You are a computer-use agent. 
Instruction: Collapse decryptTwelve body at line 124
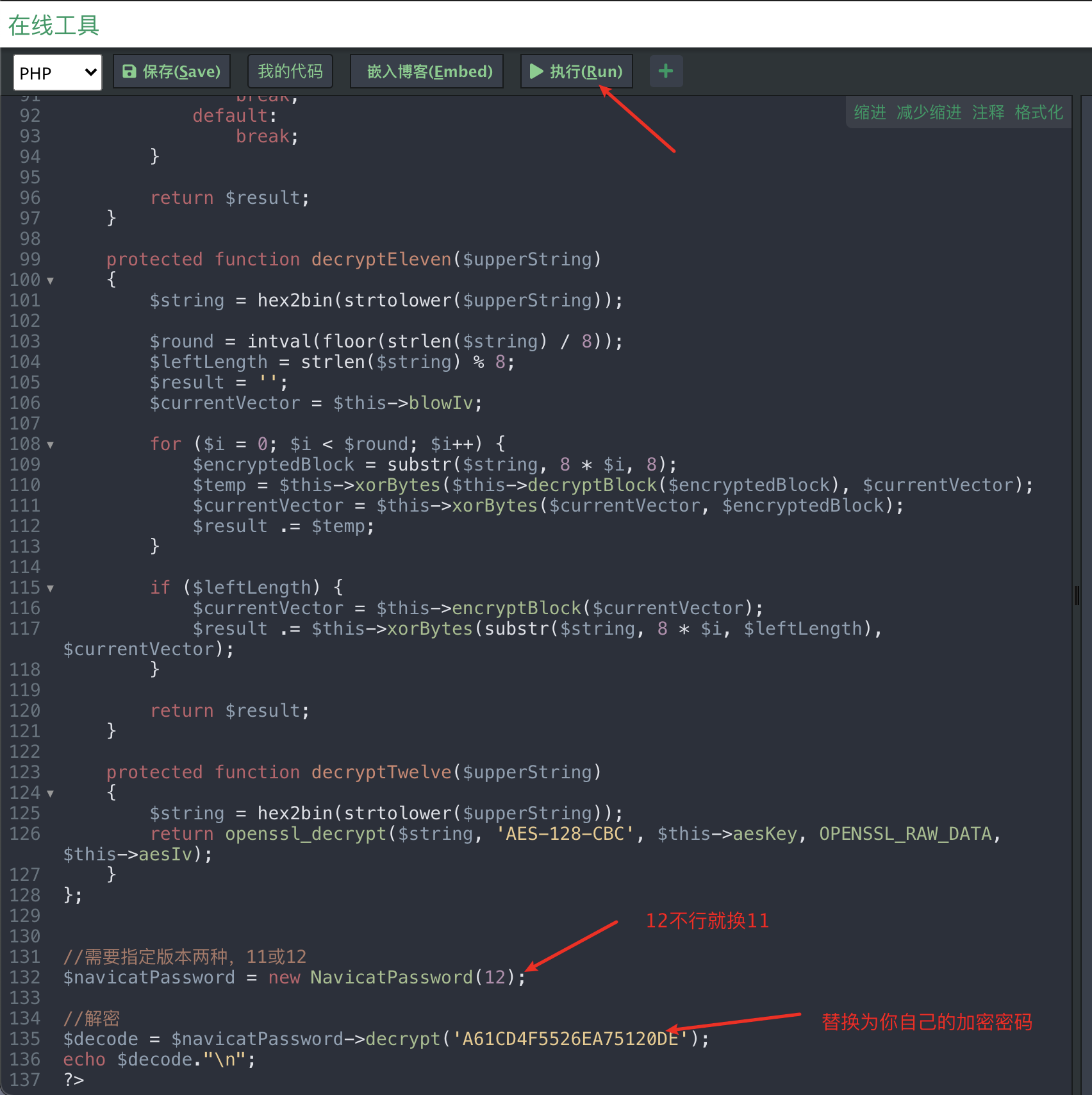point(50,794)
